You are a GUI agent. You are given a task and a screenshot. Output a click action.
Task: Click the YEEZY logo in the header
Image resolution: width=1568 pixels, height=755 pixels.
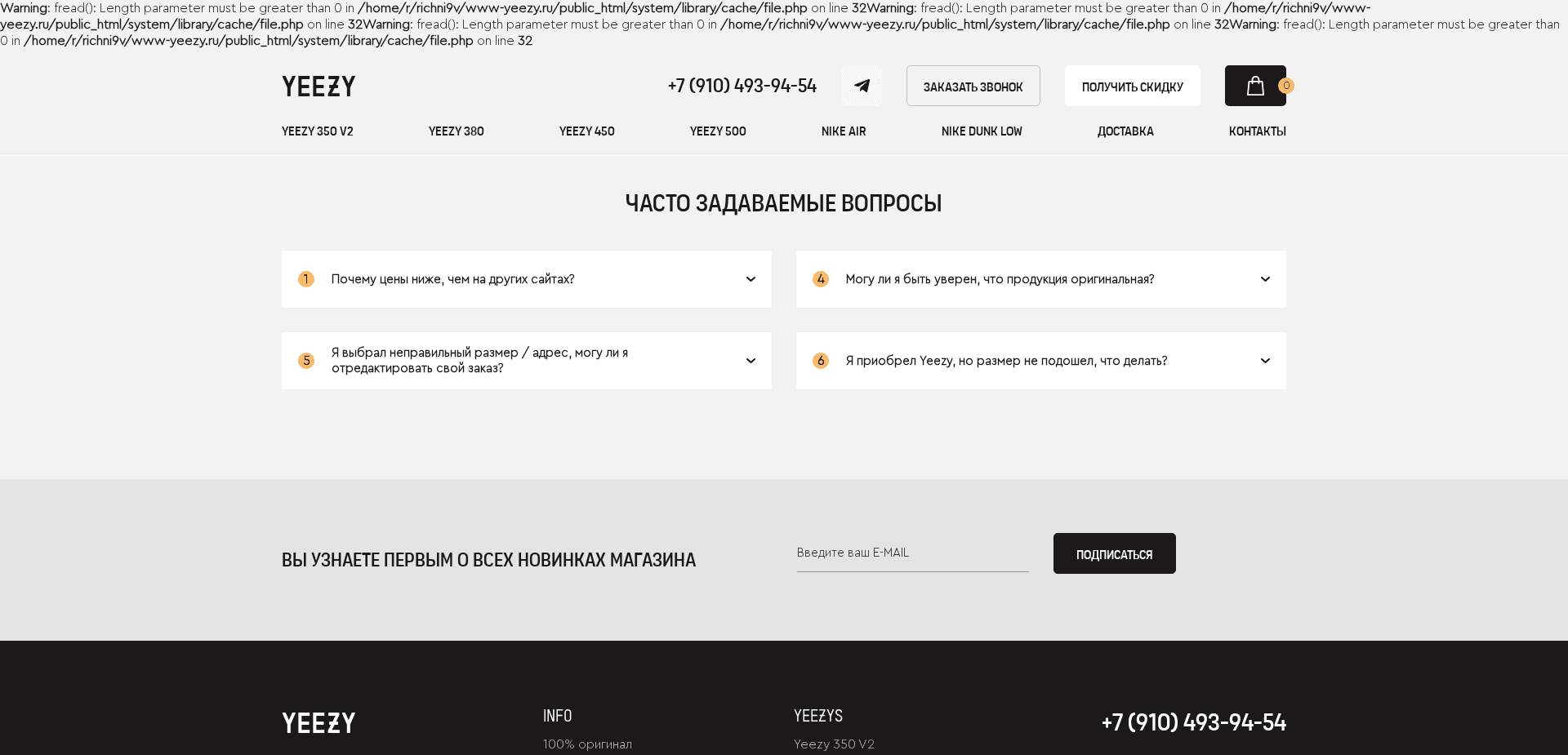click(318, 85)
